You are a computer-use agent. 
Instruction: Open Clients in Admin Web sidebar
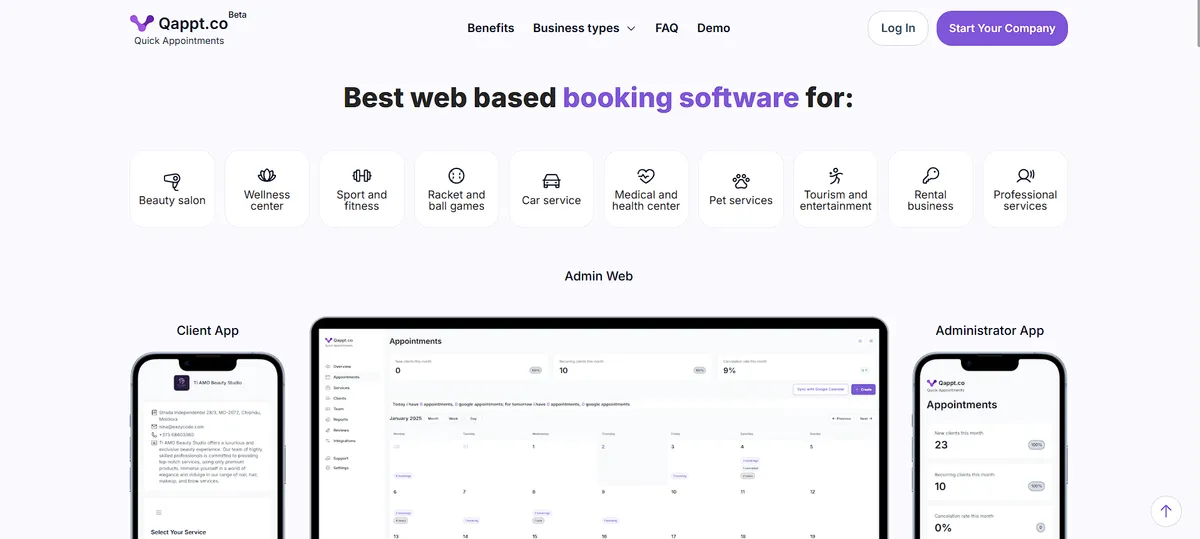(x=337, y=398)
